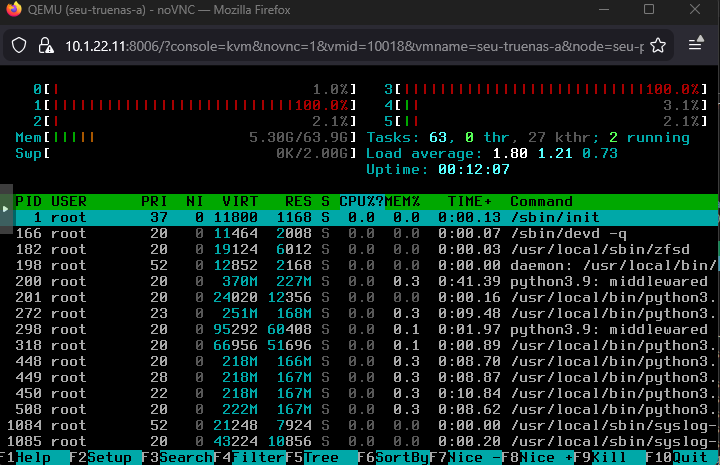Minimize the Firefox window

point(602,10)
